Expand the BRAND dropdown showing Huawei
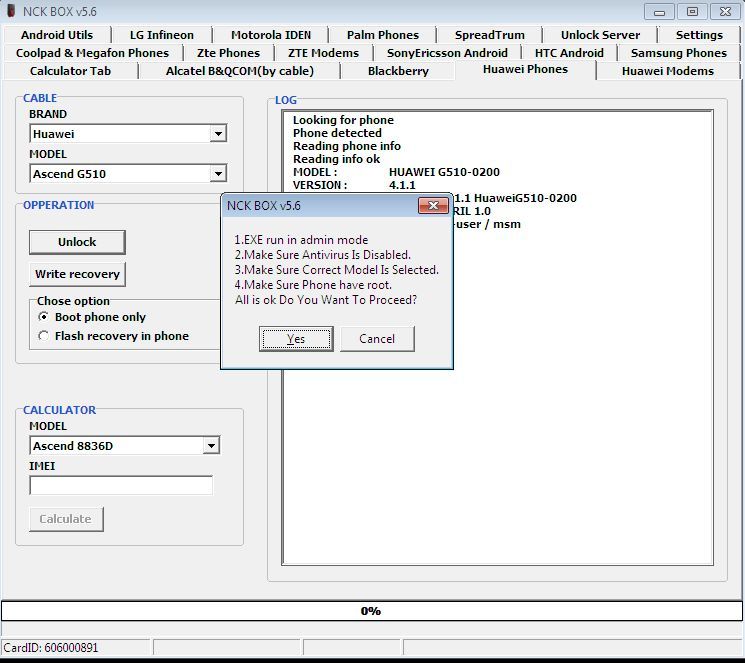 (x=218, y=134)
